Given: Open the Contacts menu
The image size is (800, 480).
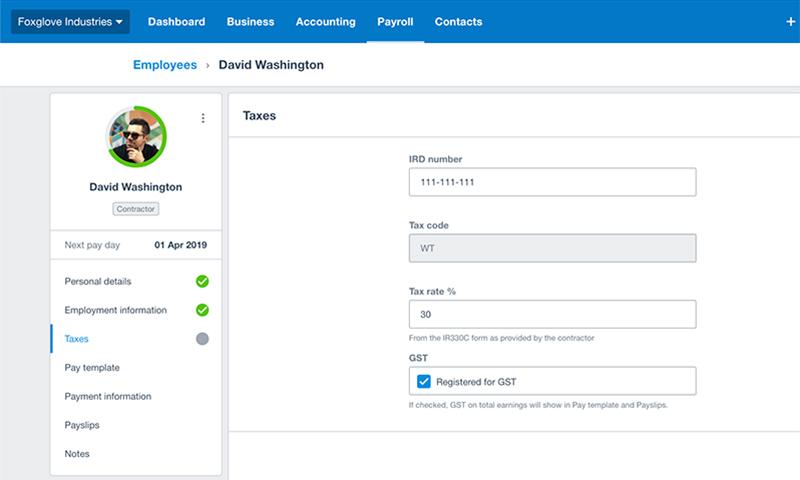Looking at the screenshot, I should [x=459, y=22].
